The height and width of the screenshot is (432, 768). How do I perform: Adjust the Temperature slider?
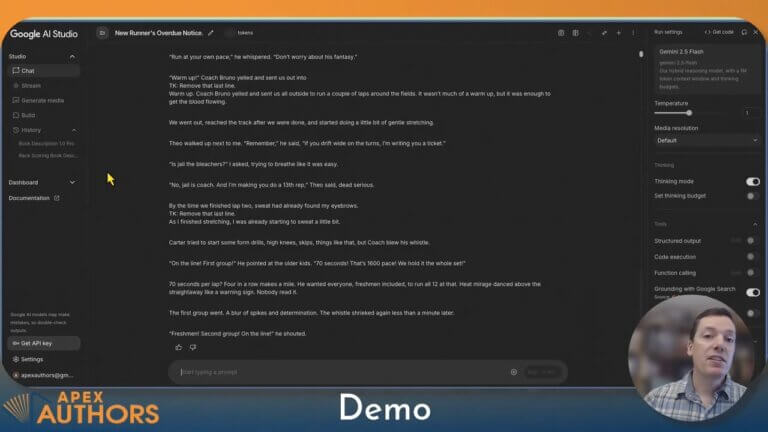tap(689, 113)
